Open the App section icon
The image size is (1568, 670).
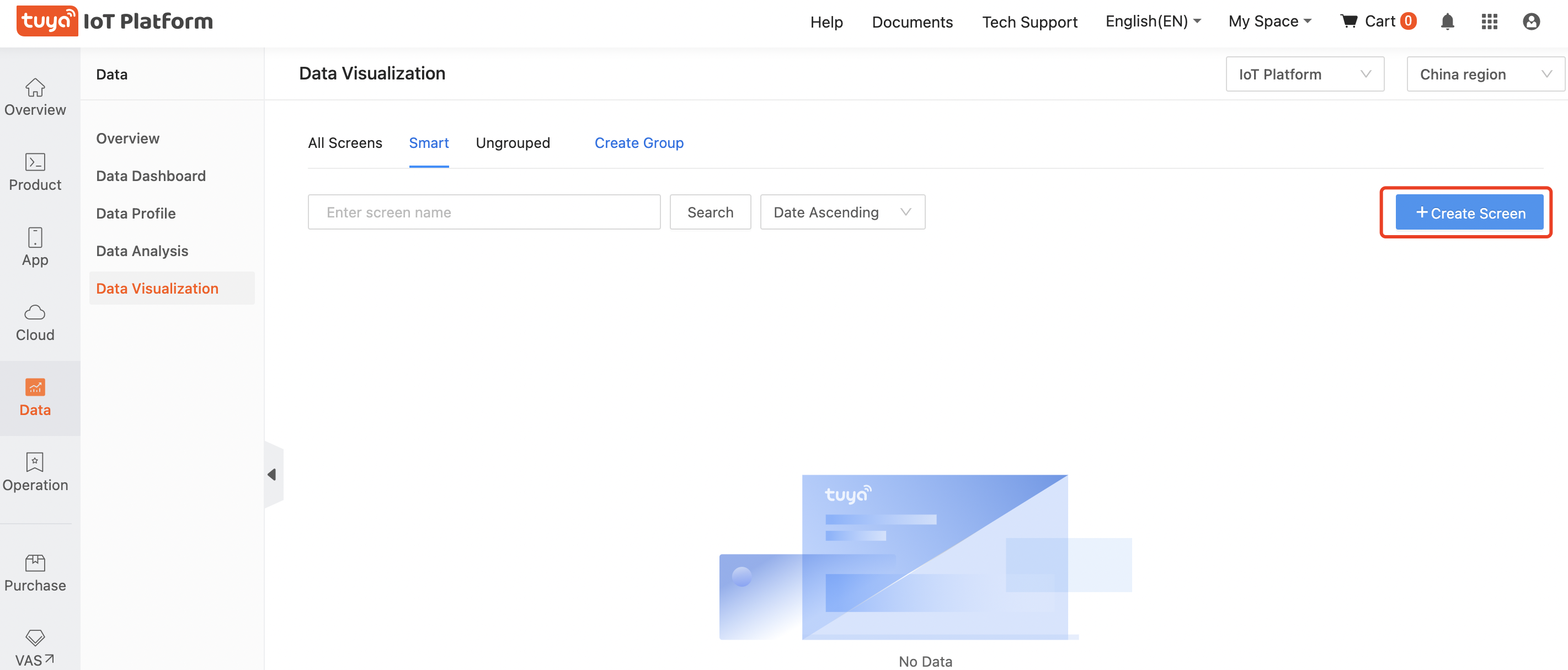click(35, 247)
